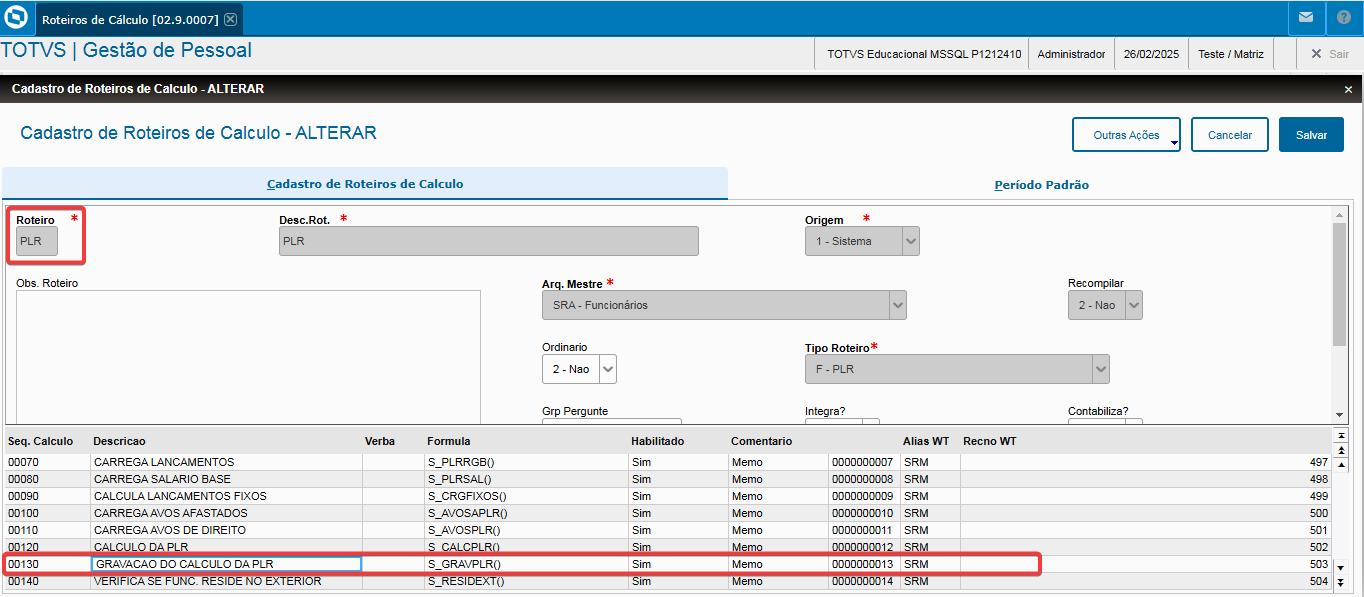
Task: Move down one row in the grid
Action: pyautogui.click(x=1341, y=568)
